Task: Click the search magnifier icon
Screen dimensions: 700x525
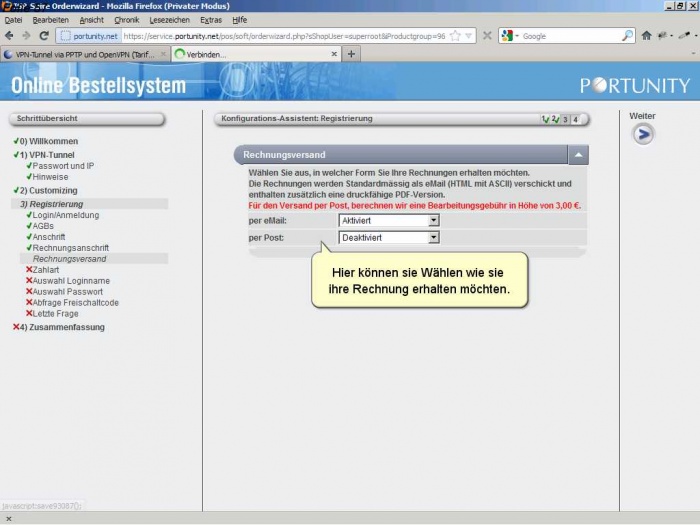Action: [627, 35]
